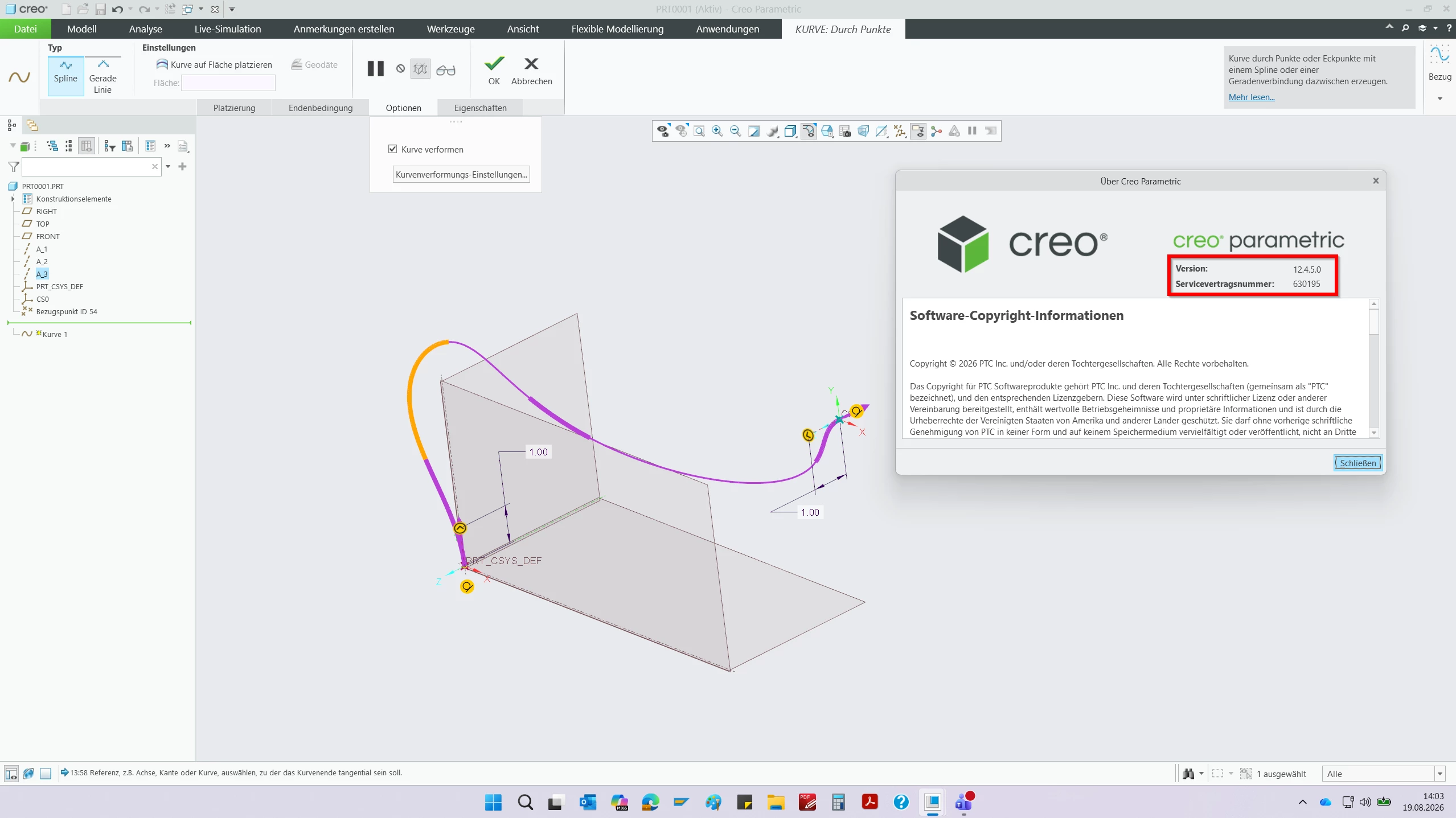Open Outlook from the taskbar
The height and width of the screenshot is (818, 1456).
click(x=588, y=803)
